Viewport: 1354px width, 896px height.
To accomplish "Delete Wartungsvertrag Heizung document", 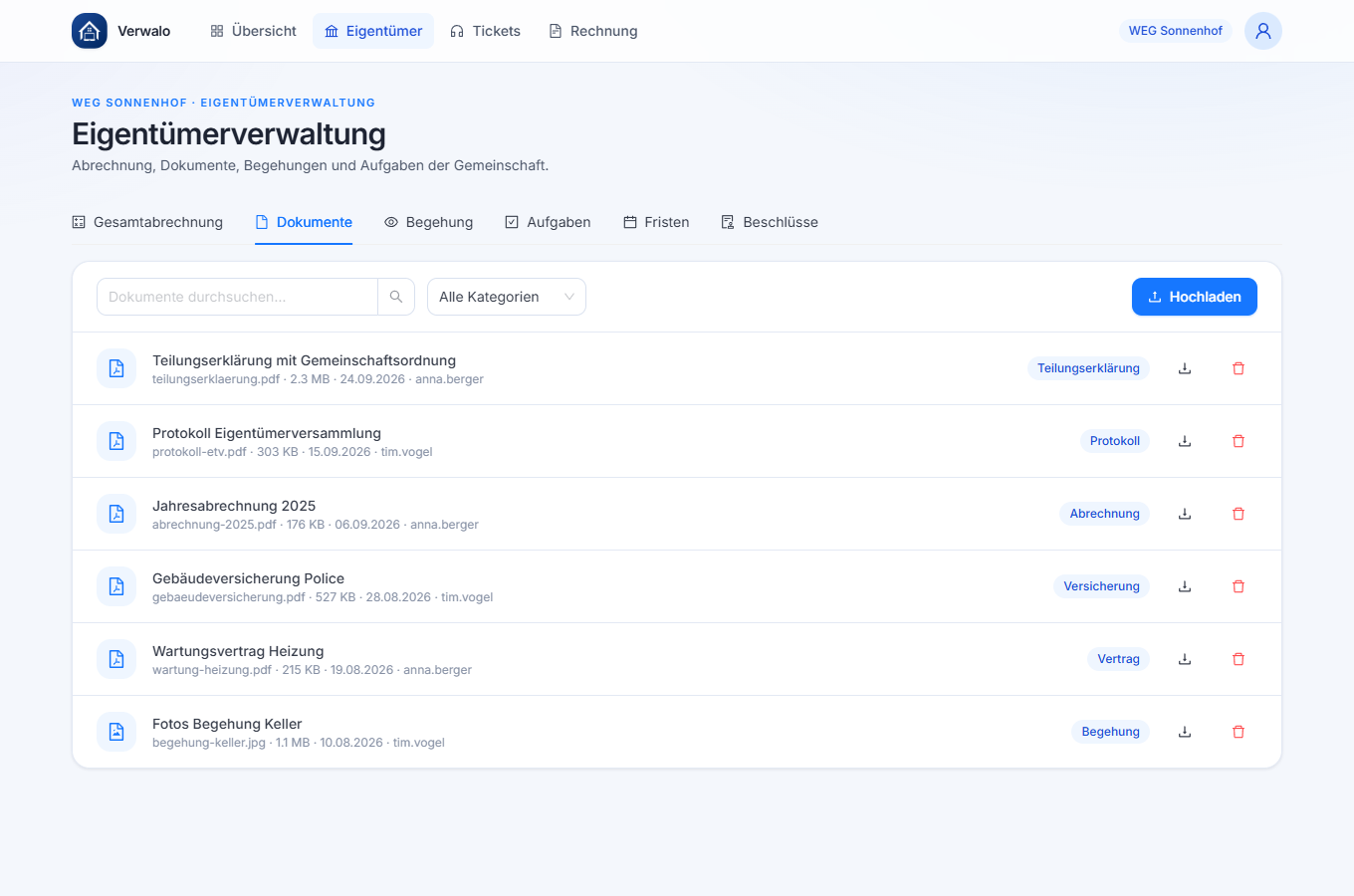I will [1239, 659].
